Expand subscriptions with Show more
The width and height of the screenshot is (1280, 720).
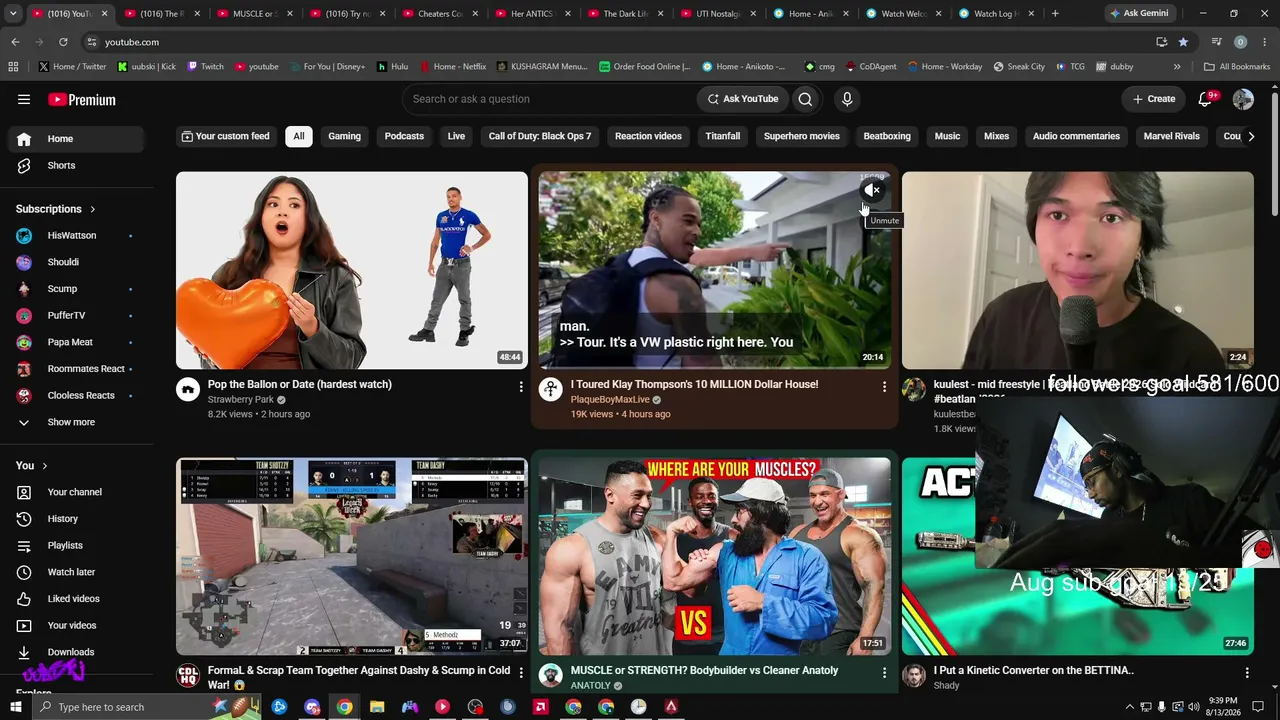coord(76,422)
